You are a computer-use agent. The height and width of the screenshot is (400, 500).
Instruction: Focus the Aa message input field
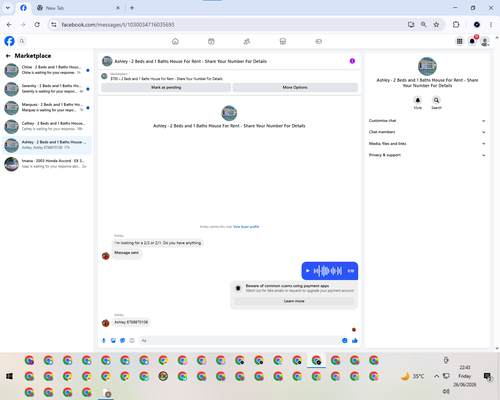240,340
